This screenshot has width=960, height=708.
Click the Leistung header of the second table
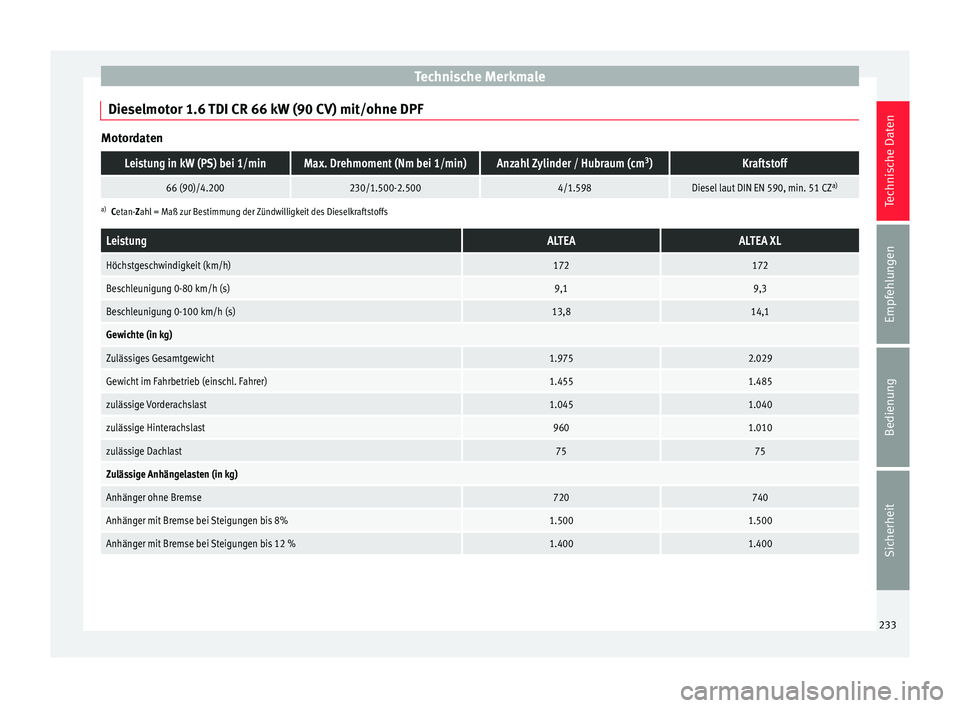click(x=281, y=241)
